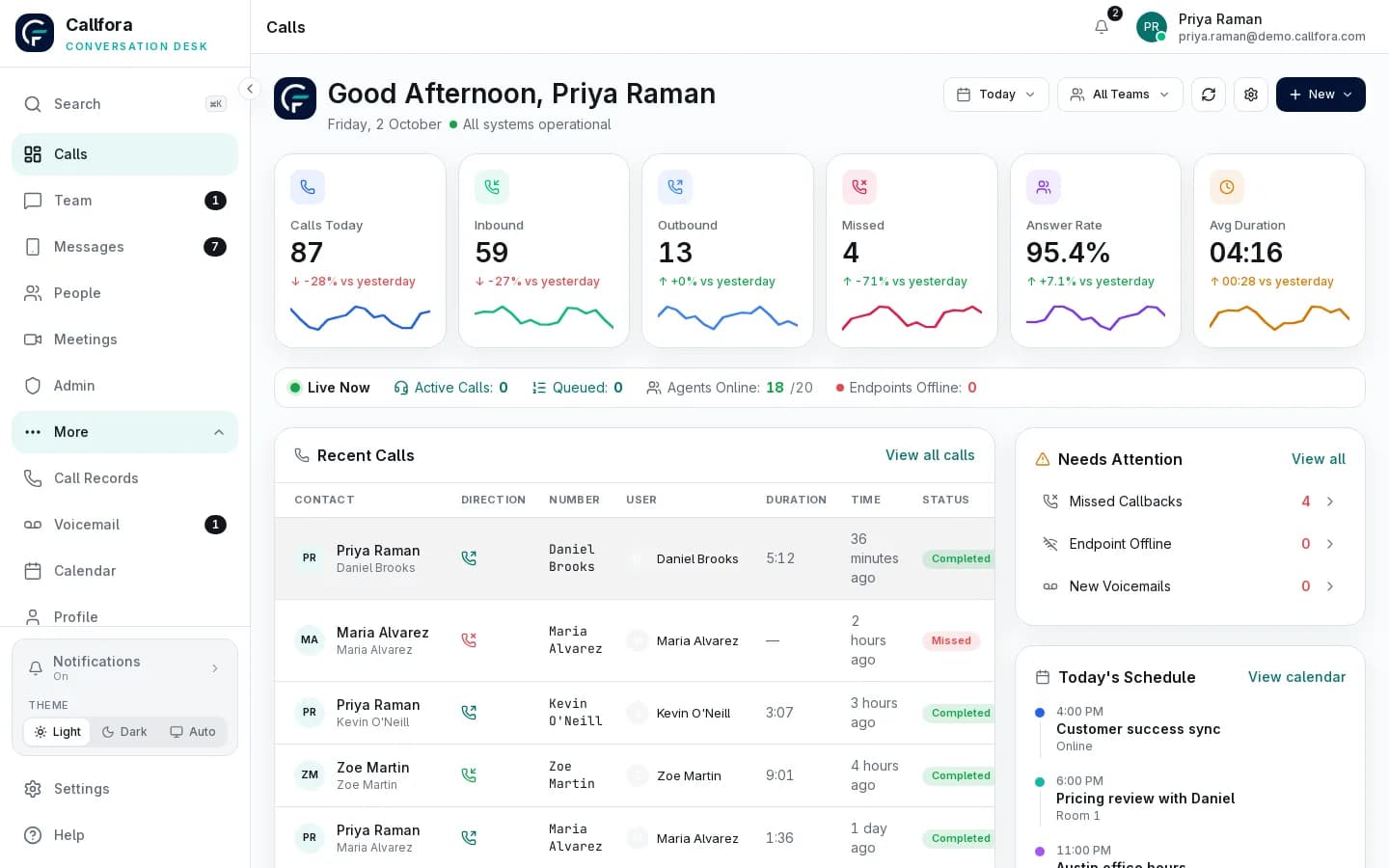Open the New Voicemails row chevron
Image resolution: width=1389 pixels, height=868 pixels.
[x=1330, y=586]
